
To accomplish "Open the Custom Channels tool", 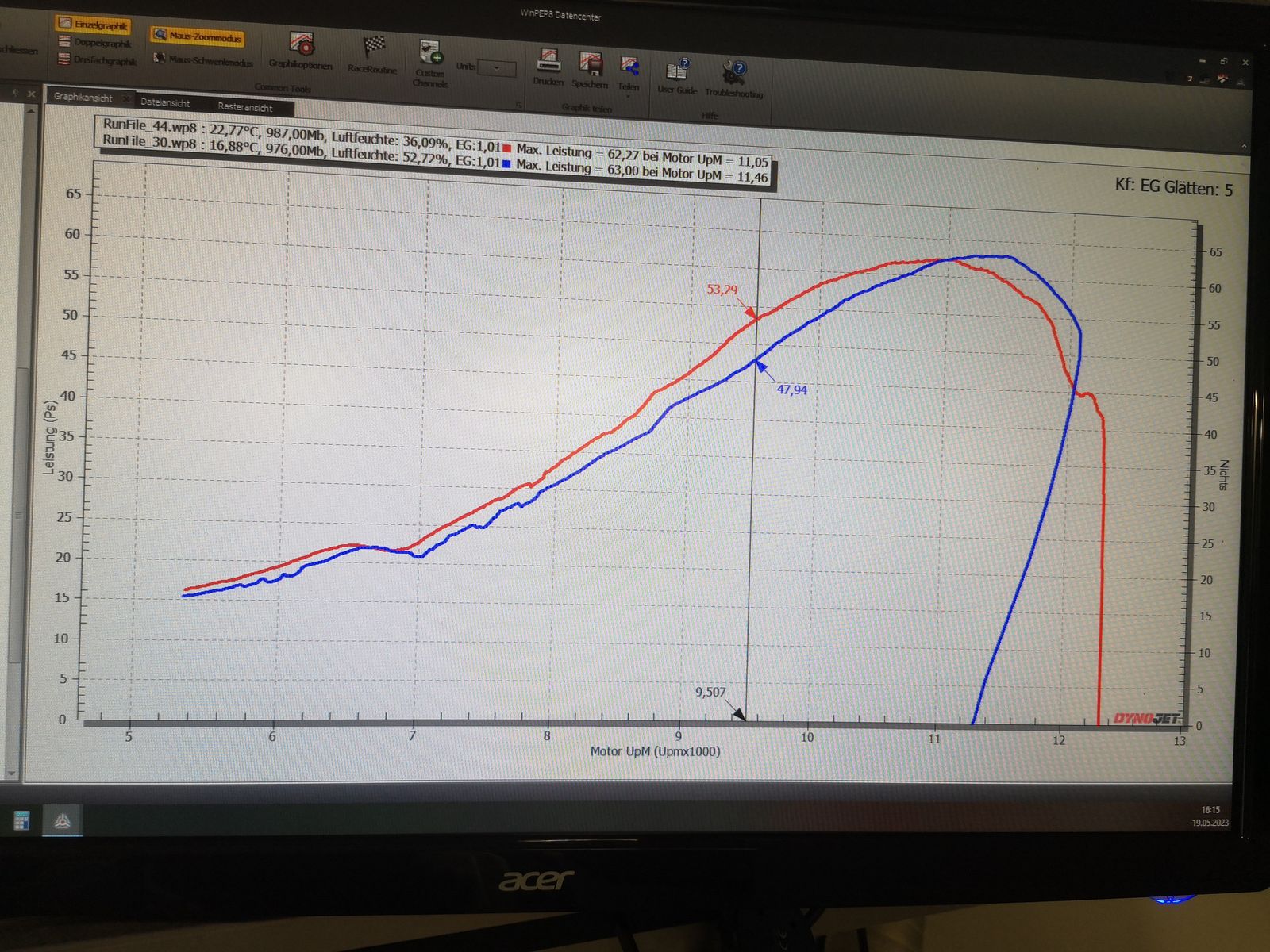I will pos(430,63).
